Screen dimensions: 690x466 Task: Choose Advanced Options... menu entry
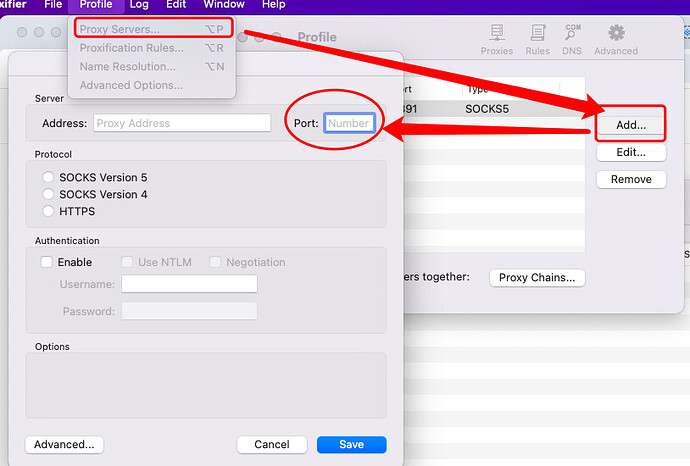tap(152, 85)
